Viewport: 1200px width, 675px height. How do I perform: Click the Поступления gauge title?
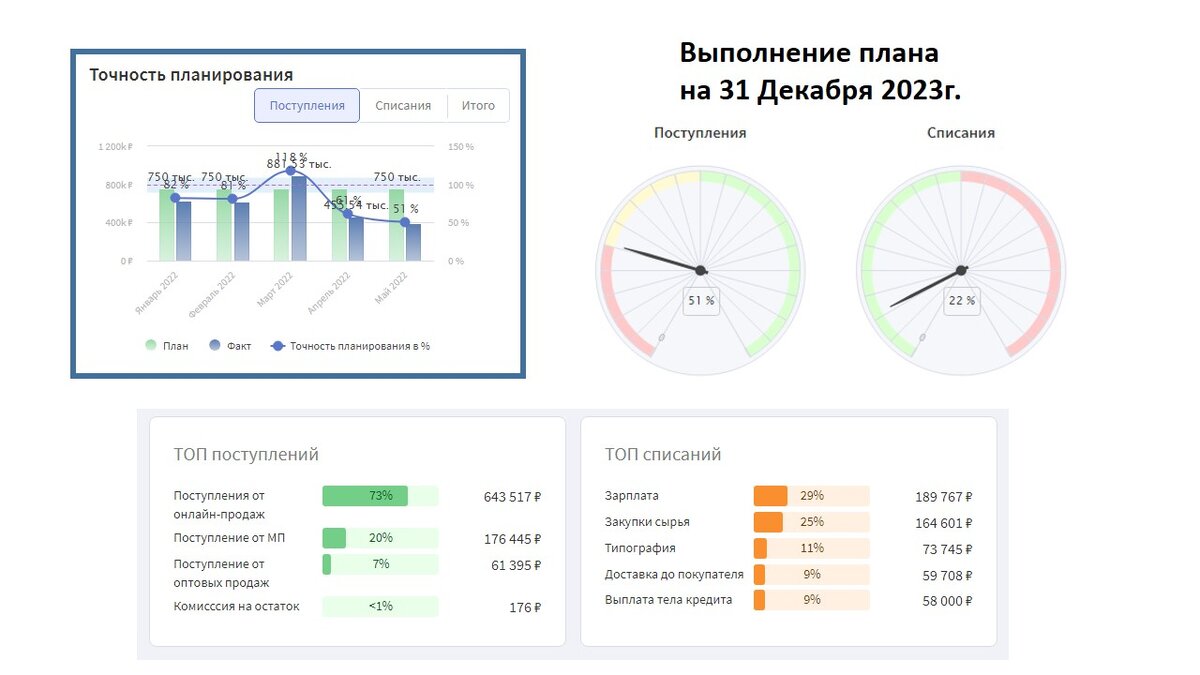[x=700, y=132]
